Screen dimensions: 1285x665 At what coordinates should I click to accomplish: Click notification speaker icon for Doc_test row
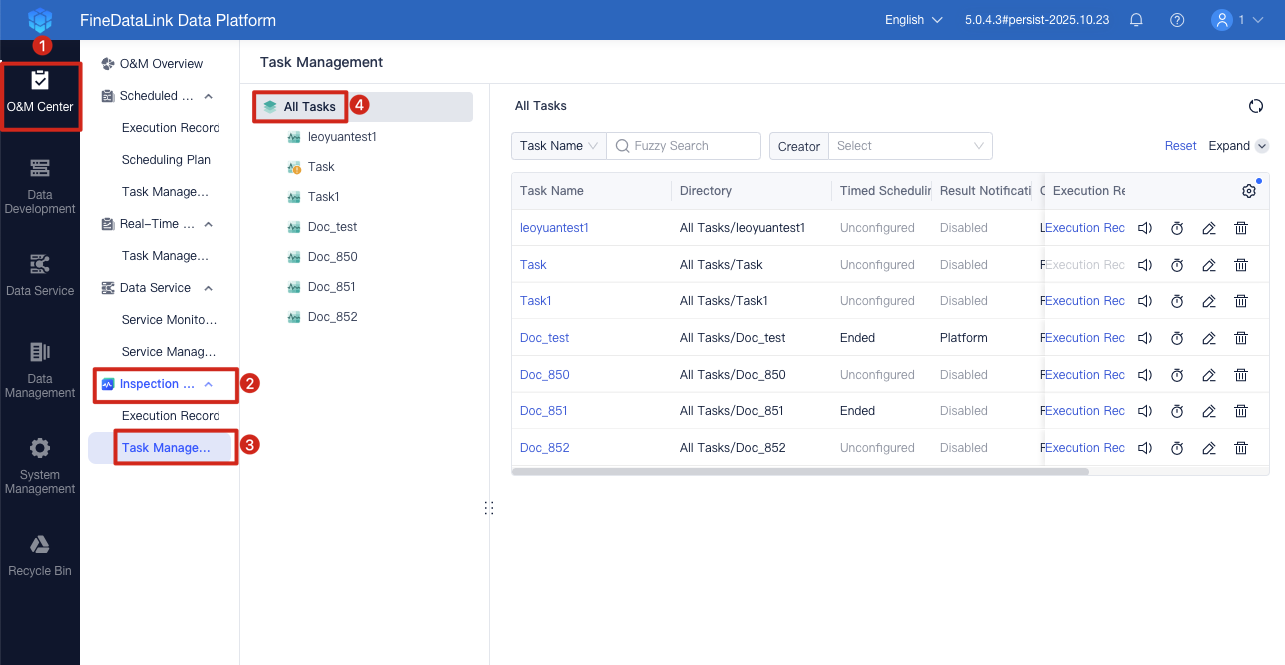tap(1145, 338)
